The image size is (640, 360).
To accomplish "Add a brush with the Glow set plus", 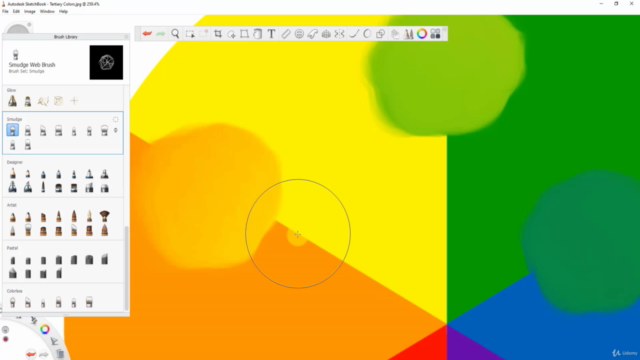I will point(74,101).
